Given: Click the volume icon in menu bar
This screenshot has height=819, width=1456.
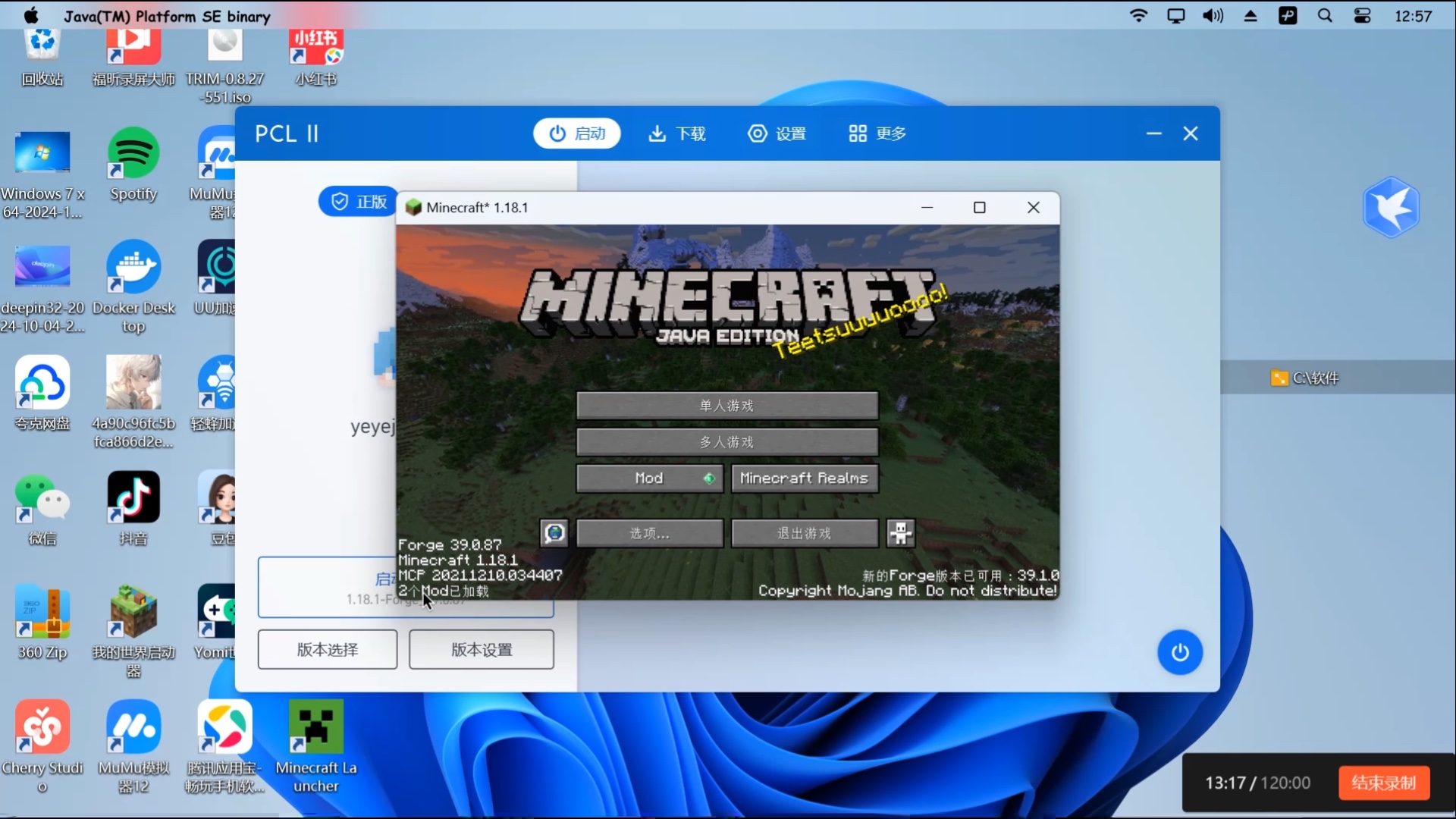Looking at the screenshot, I should [x=1213, y=16].
